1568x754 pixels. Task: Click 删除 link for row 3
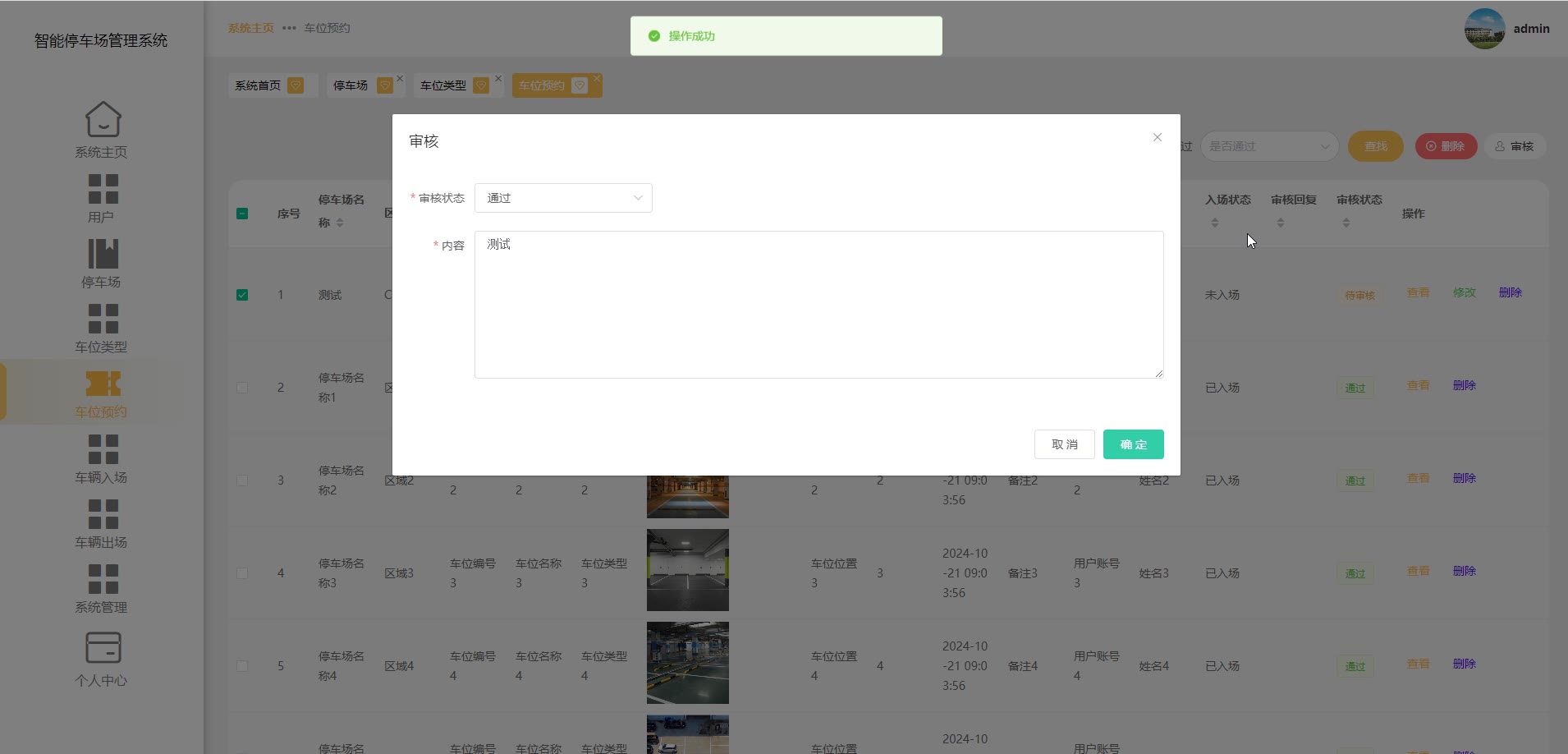[1465, 478]
